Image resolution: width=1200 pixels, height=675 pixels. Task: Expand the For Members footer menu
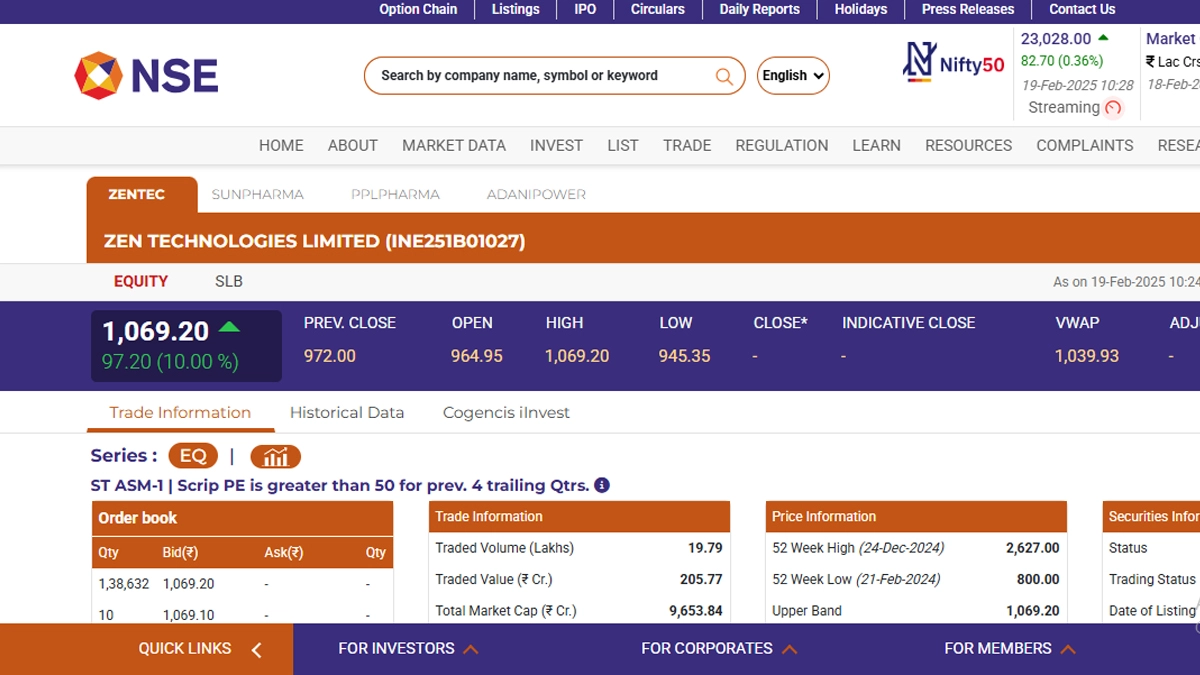tap(1009, 649)
